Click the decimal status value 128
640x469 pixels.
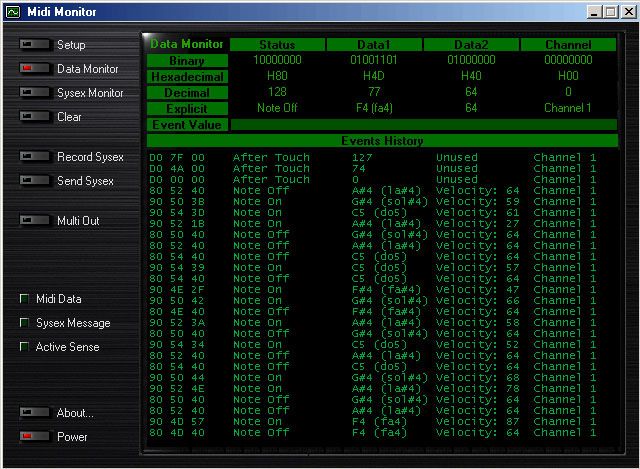point(277,92)
